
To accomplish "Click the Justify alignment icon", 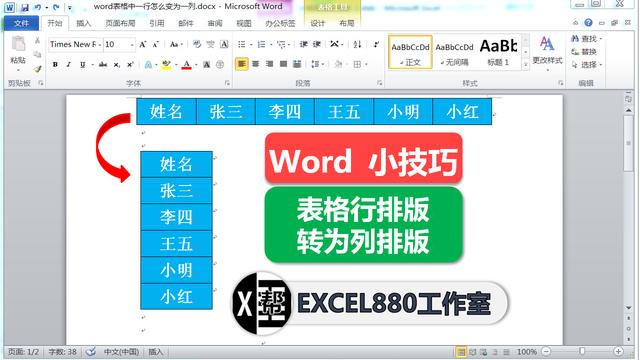I will tap(283, 64).
